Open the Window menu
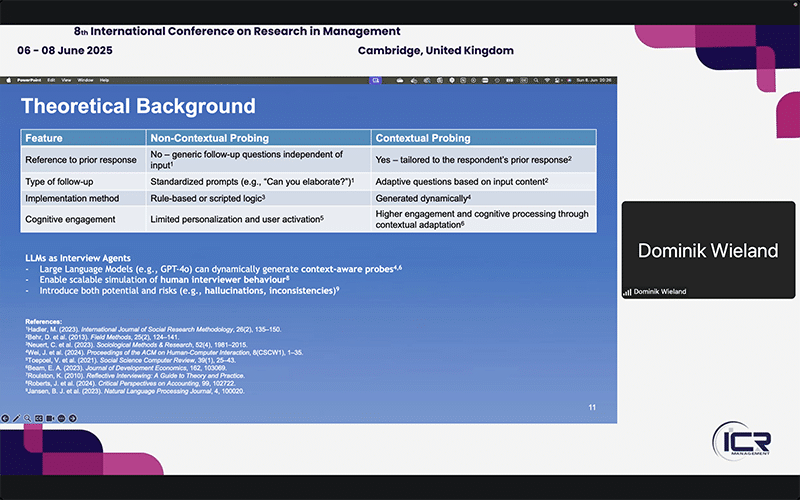Image resolution: width=800 pixels, height=500 pixels. [86, 79]
